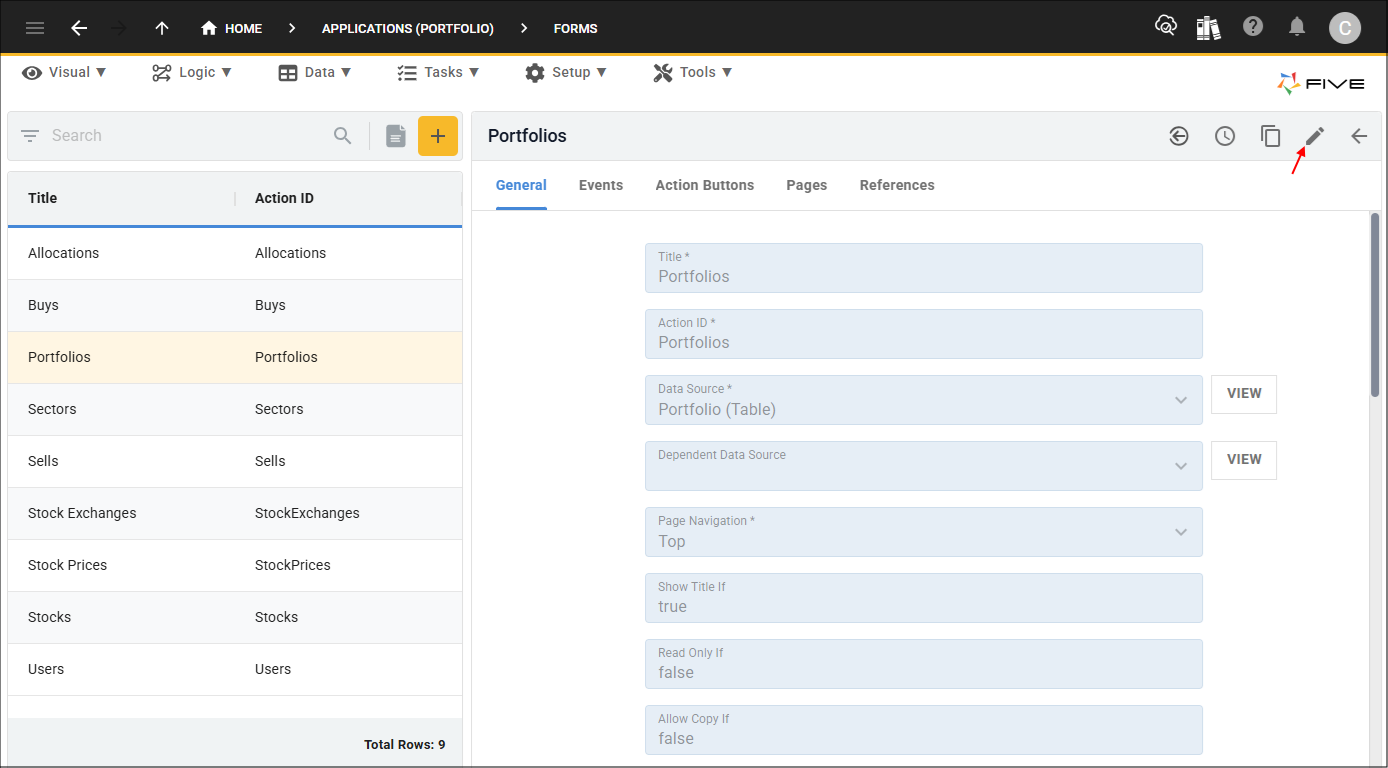Click the search magnifier icon
1388x768 pixels.
(x=343, y=136)
